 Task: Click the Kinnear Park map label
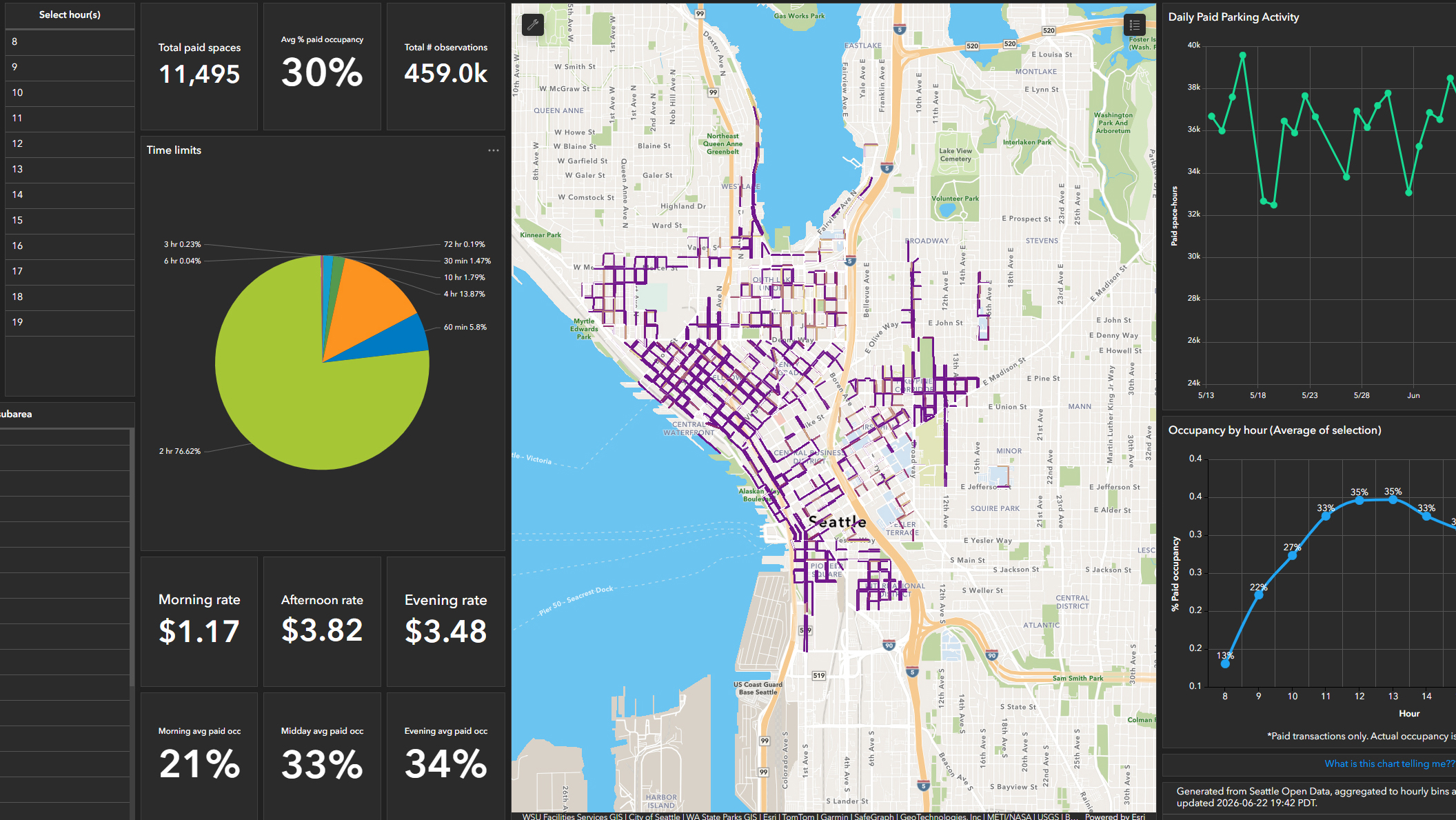pyautogui.click(x=540, y=235)
